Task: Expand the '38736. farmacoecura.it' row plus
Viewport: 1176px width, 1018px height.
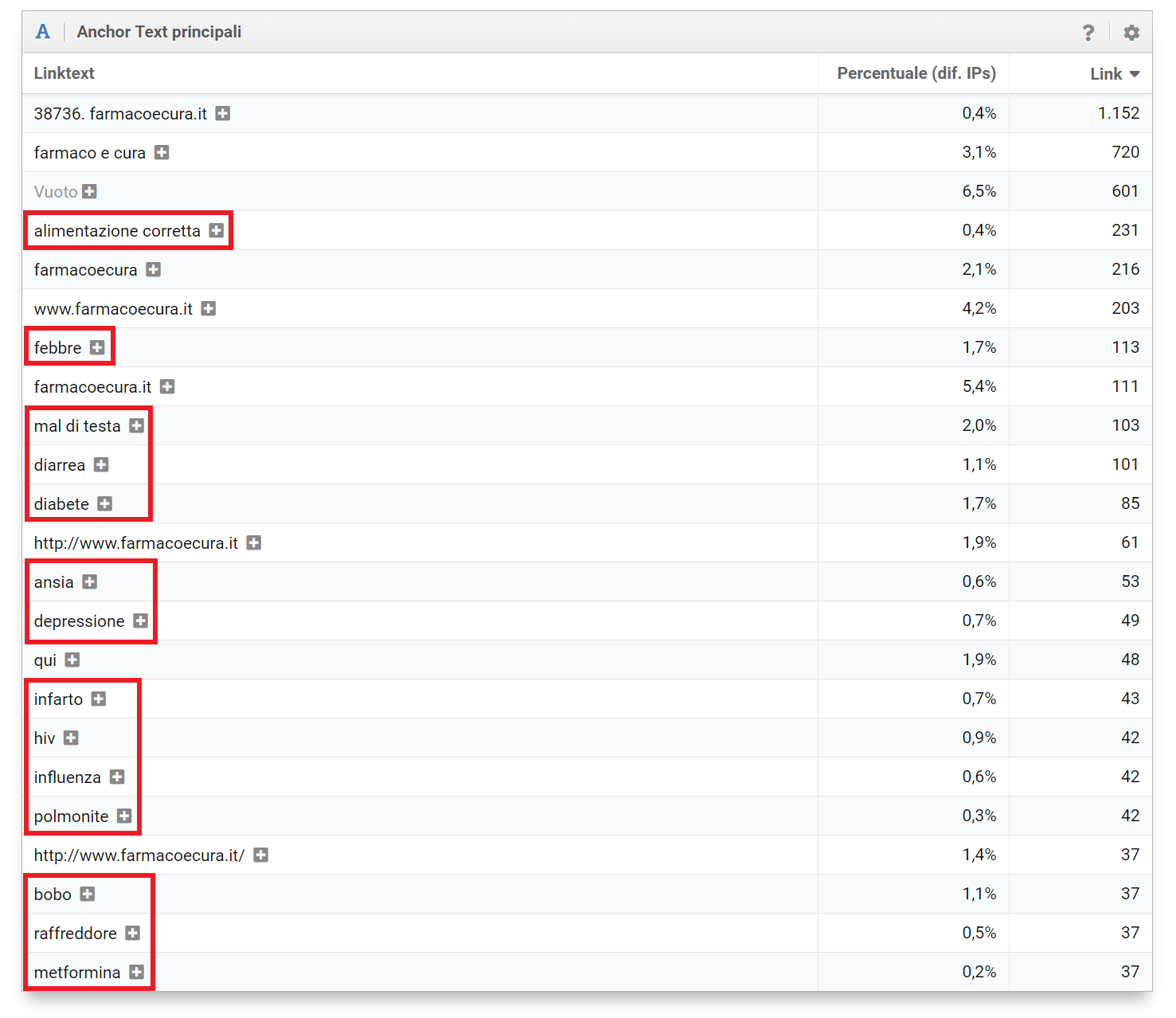Action: coord(223,114)
